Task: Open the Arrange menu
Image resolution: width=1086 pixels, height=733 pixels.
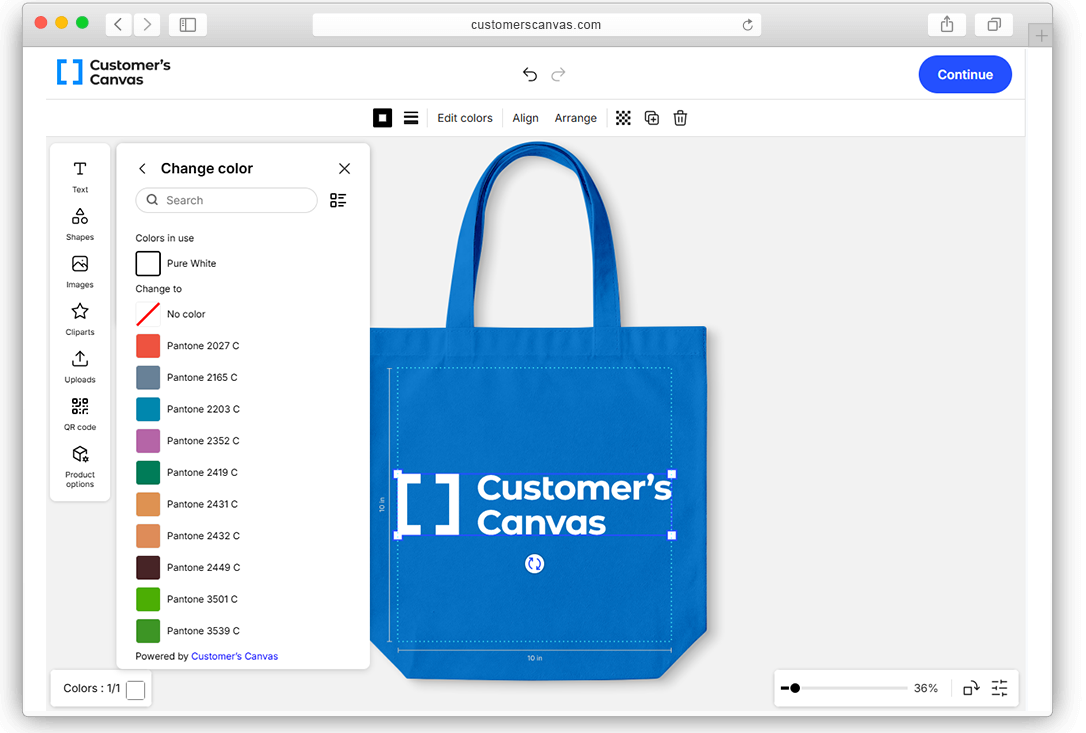Action: 575,118
